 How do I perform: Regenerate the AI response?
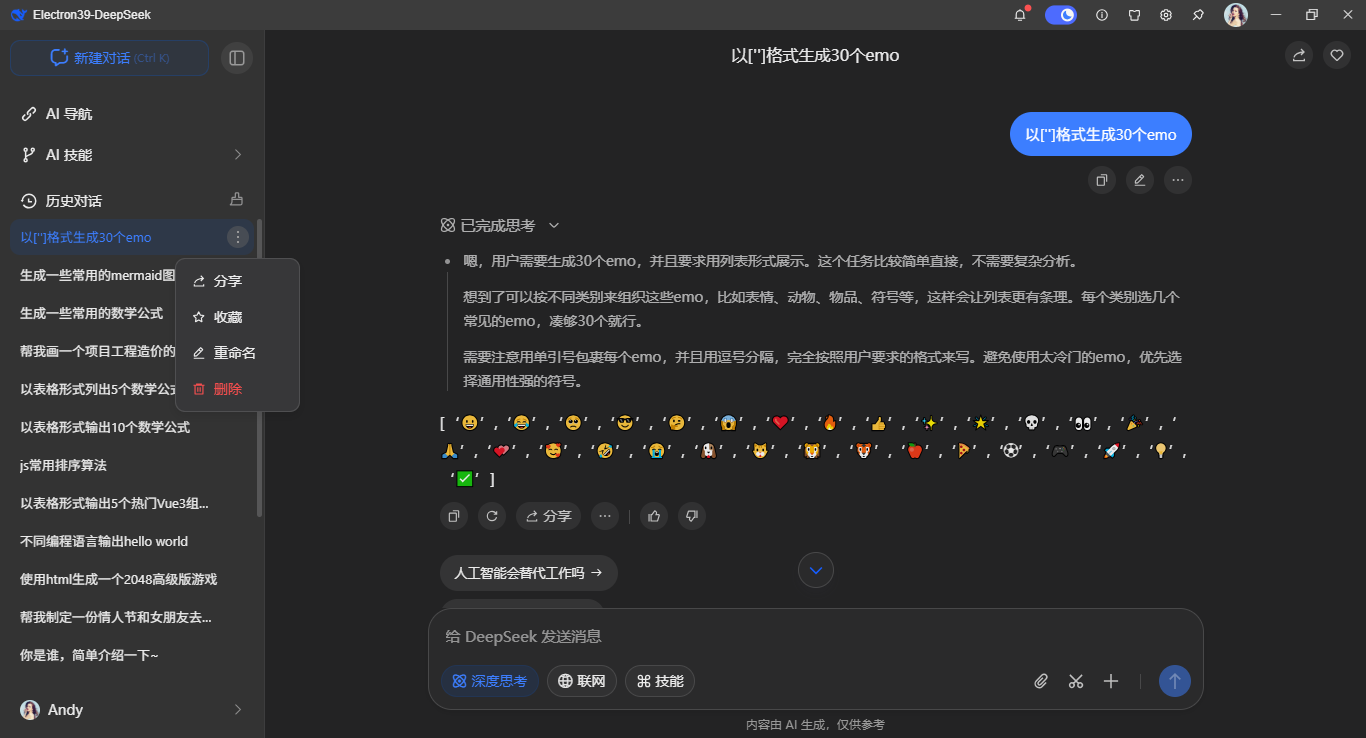tap(492, 516)
